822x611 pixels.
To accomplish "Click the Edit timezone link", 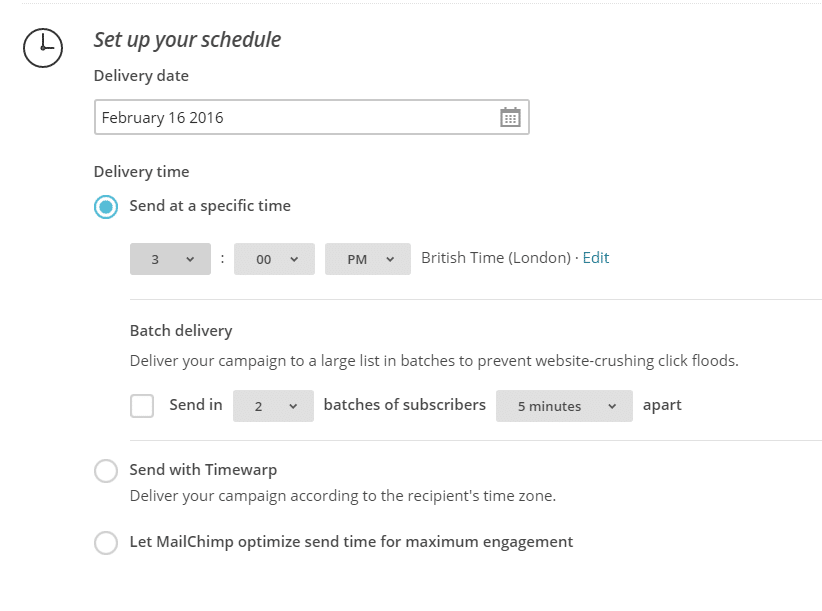I will point(596,258).
